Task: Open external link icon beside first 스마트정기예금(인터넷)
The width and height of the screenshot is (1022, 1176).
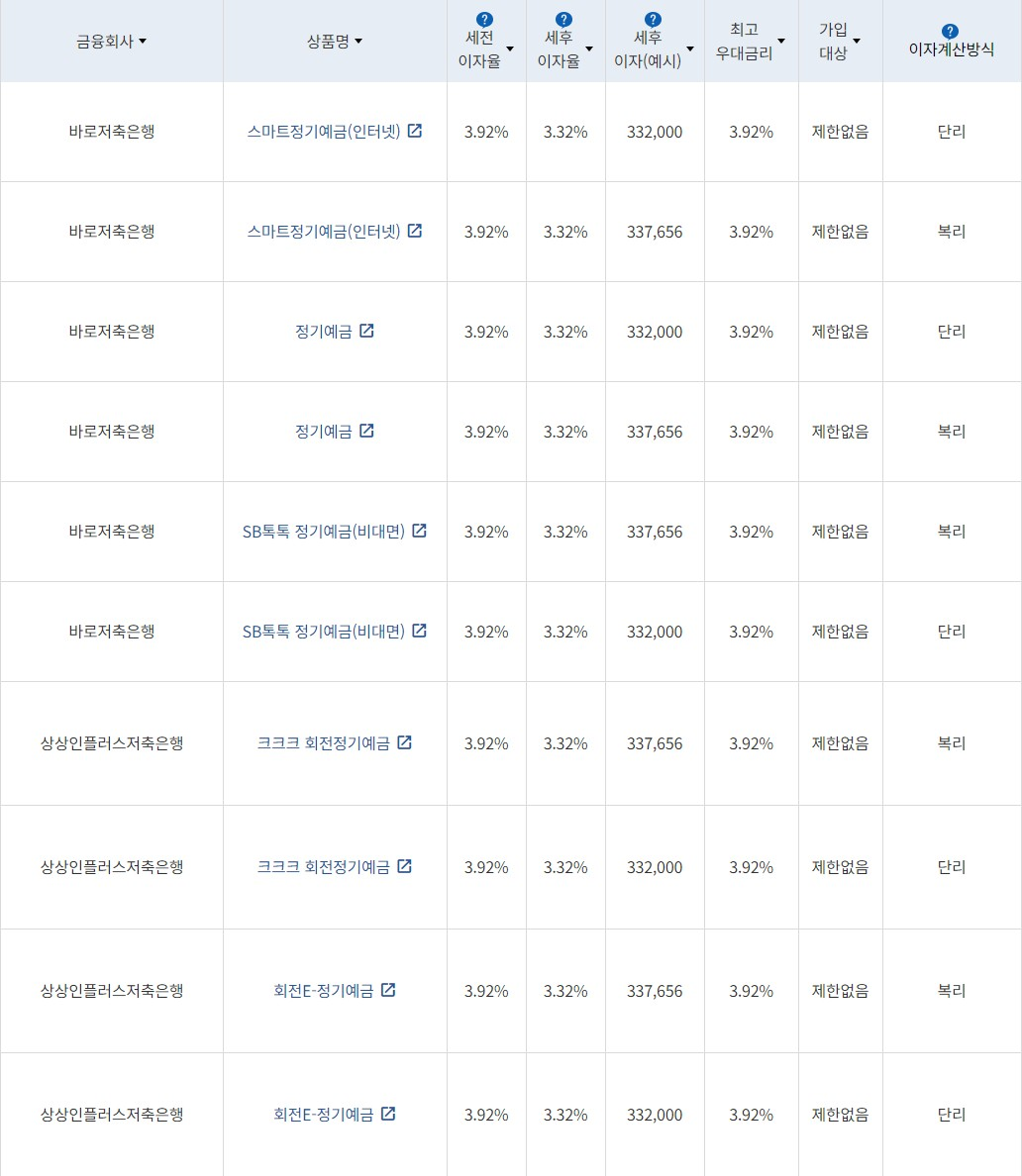Action: tap(416, 131)
